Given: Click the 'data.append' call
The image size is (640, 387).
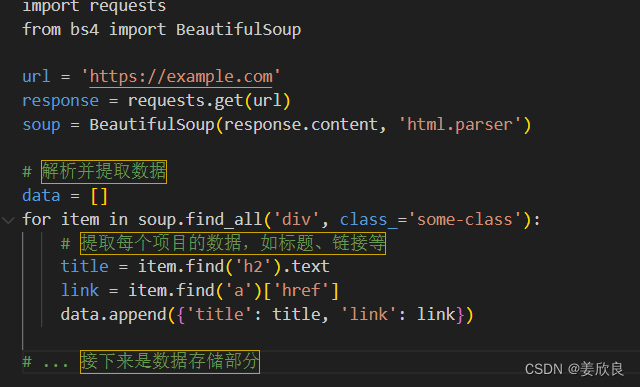Looking at the screenshot, I should (113, 315).
